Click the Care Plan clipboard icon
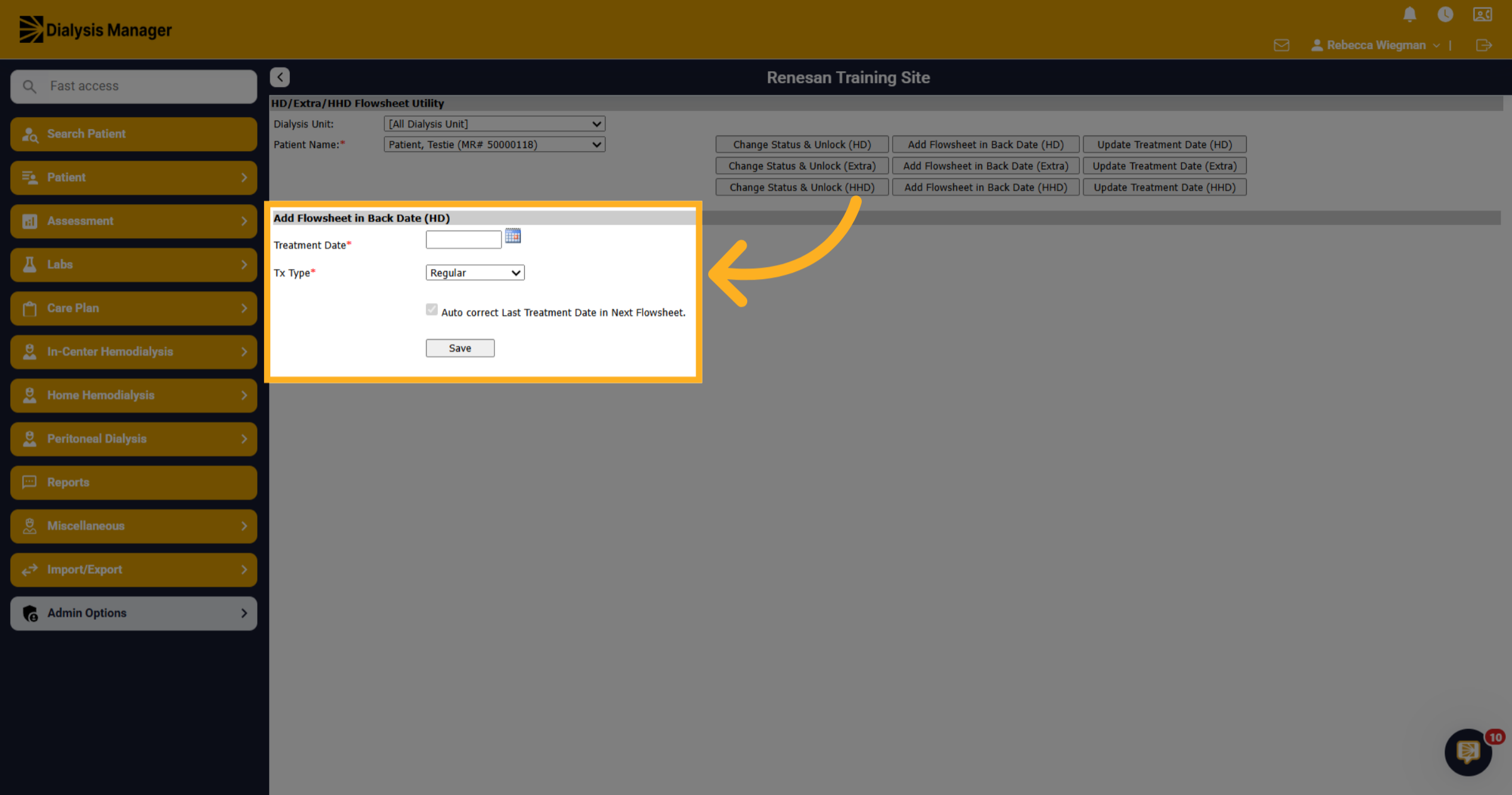This screenshot has width=1512, height=795. pyautogui.click(x=30, y=308)
